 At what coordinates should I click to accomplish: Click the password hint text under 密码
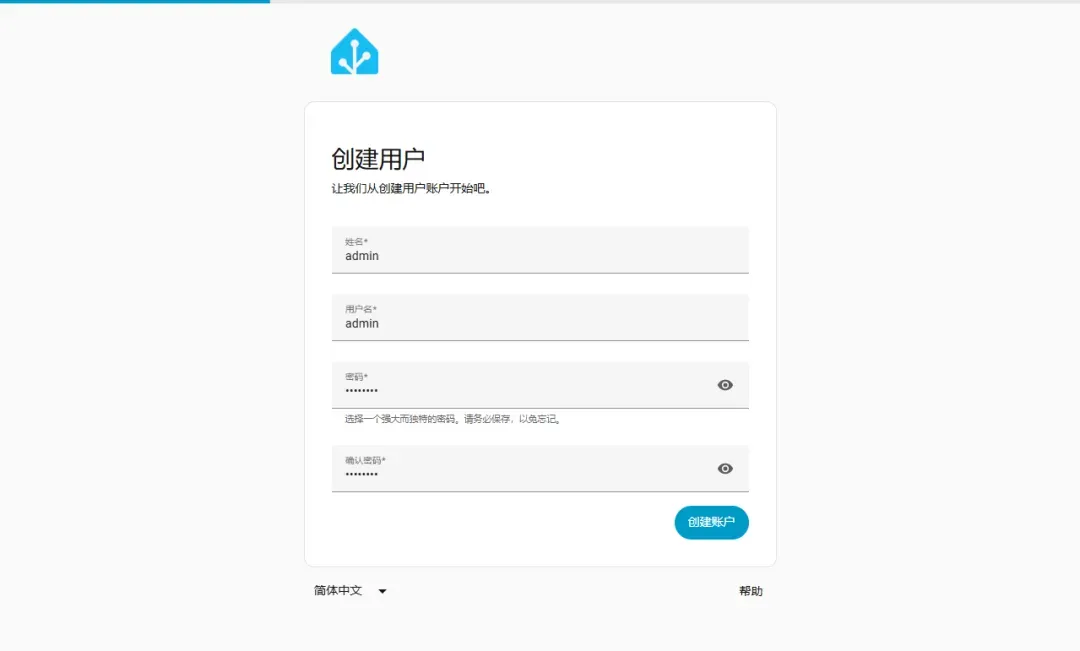pyautogui.click(x=453, y=419)
